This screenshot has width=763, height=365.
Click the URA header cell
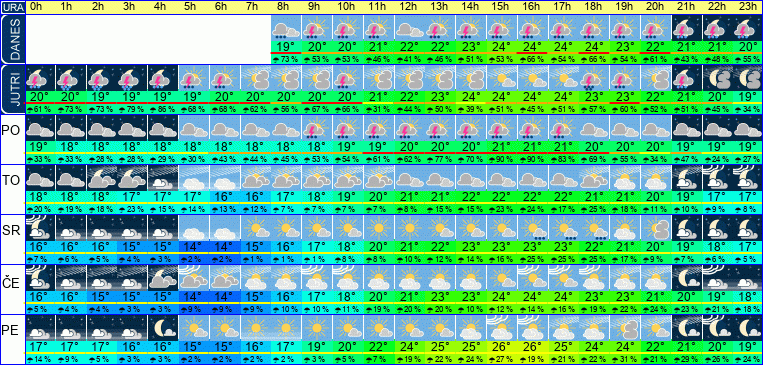coord(12,7)
